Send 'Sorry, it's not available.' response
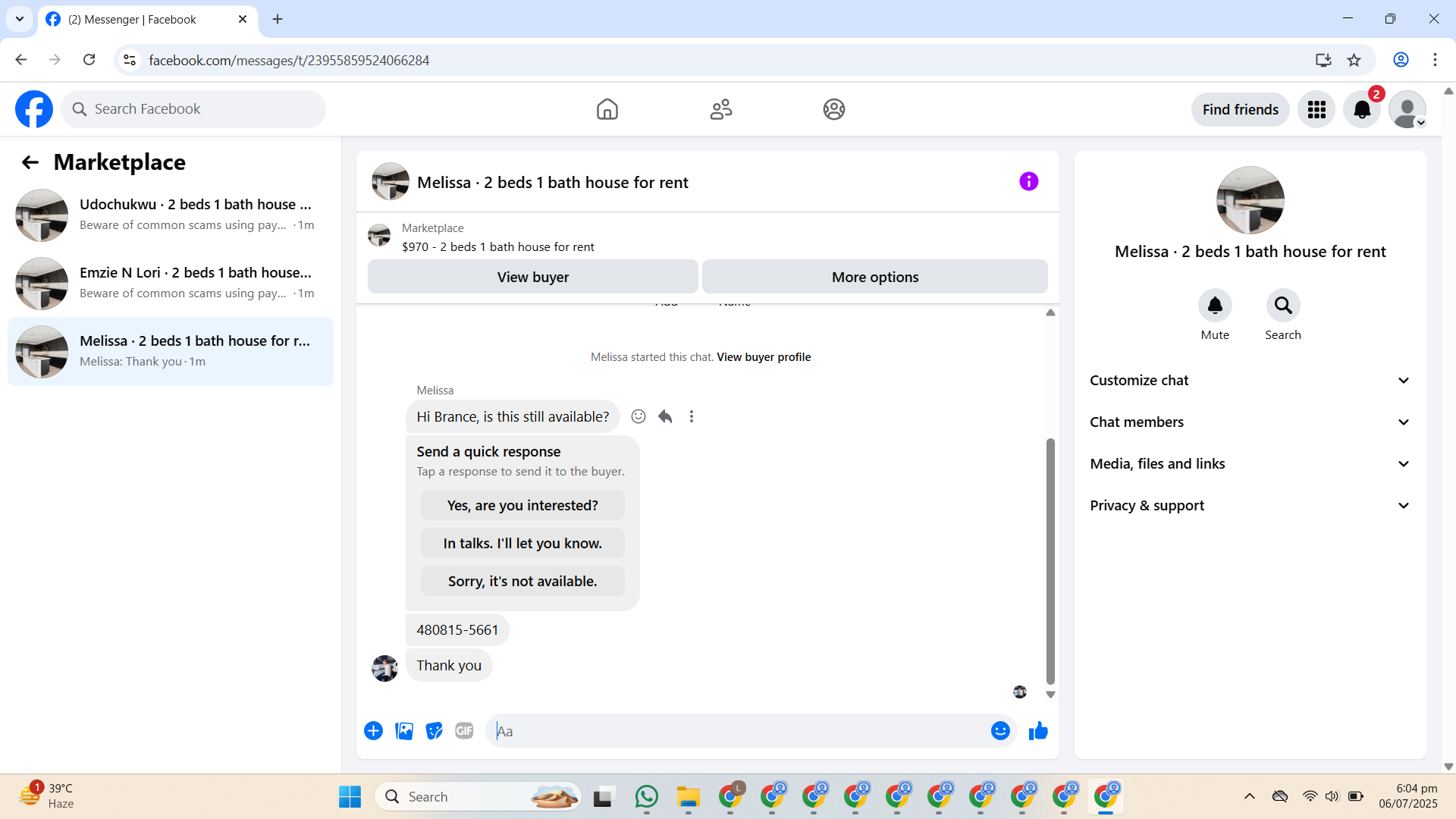This screenshot has height=819, width=1456. tap(522, 582)
